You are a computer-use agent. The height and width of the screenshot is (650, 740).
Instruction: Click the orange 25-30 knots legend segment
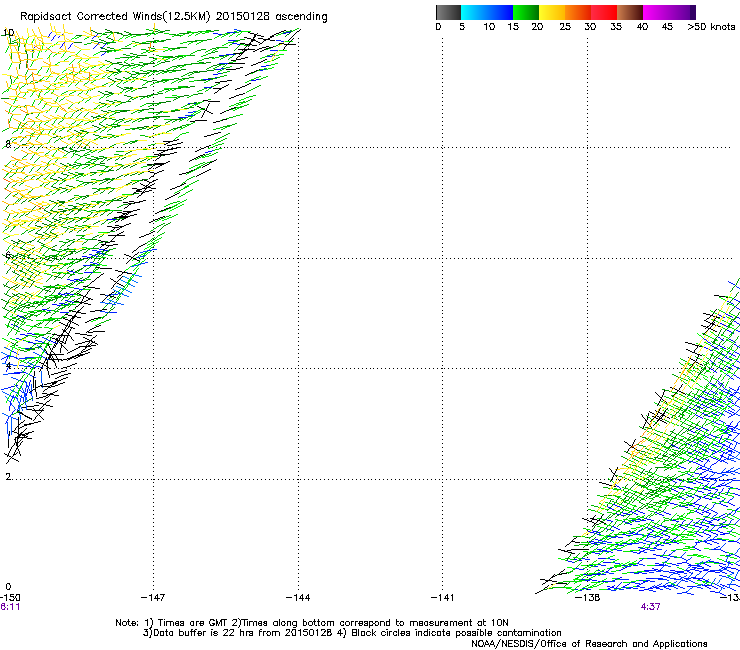point(578,12)
